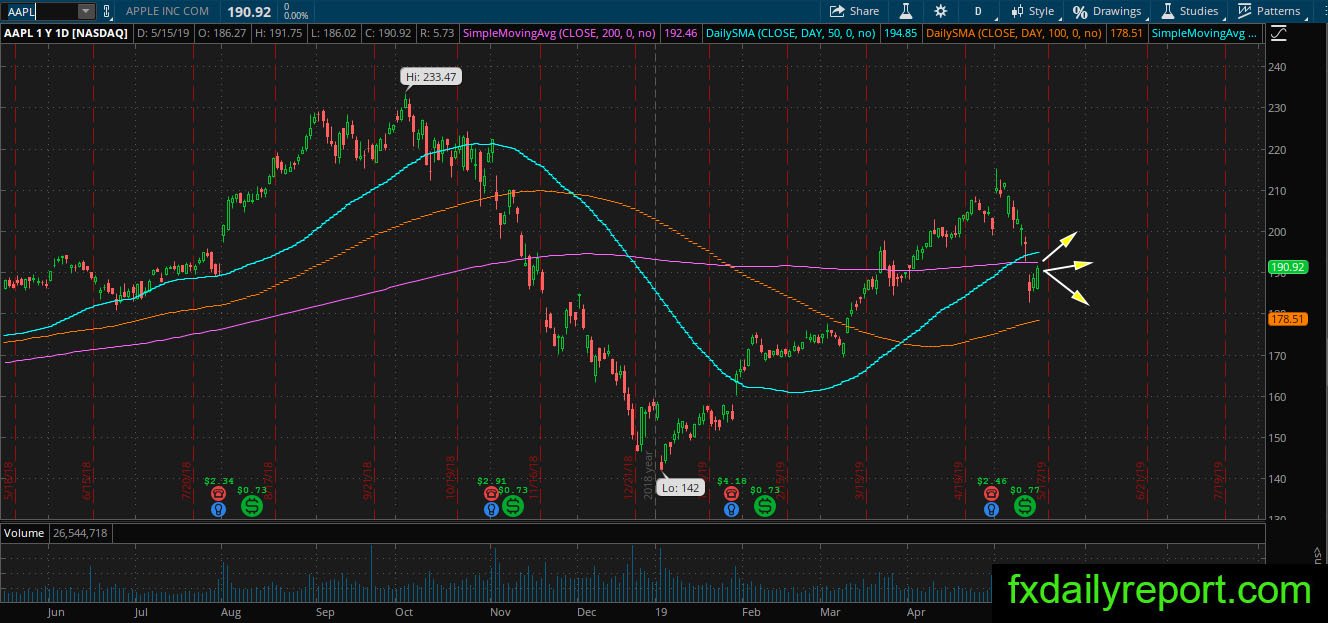Click the 178.51 value in study header
Image resolution: width=1328 pixels, height=623 pixels.
(1126, 33)
